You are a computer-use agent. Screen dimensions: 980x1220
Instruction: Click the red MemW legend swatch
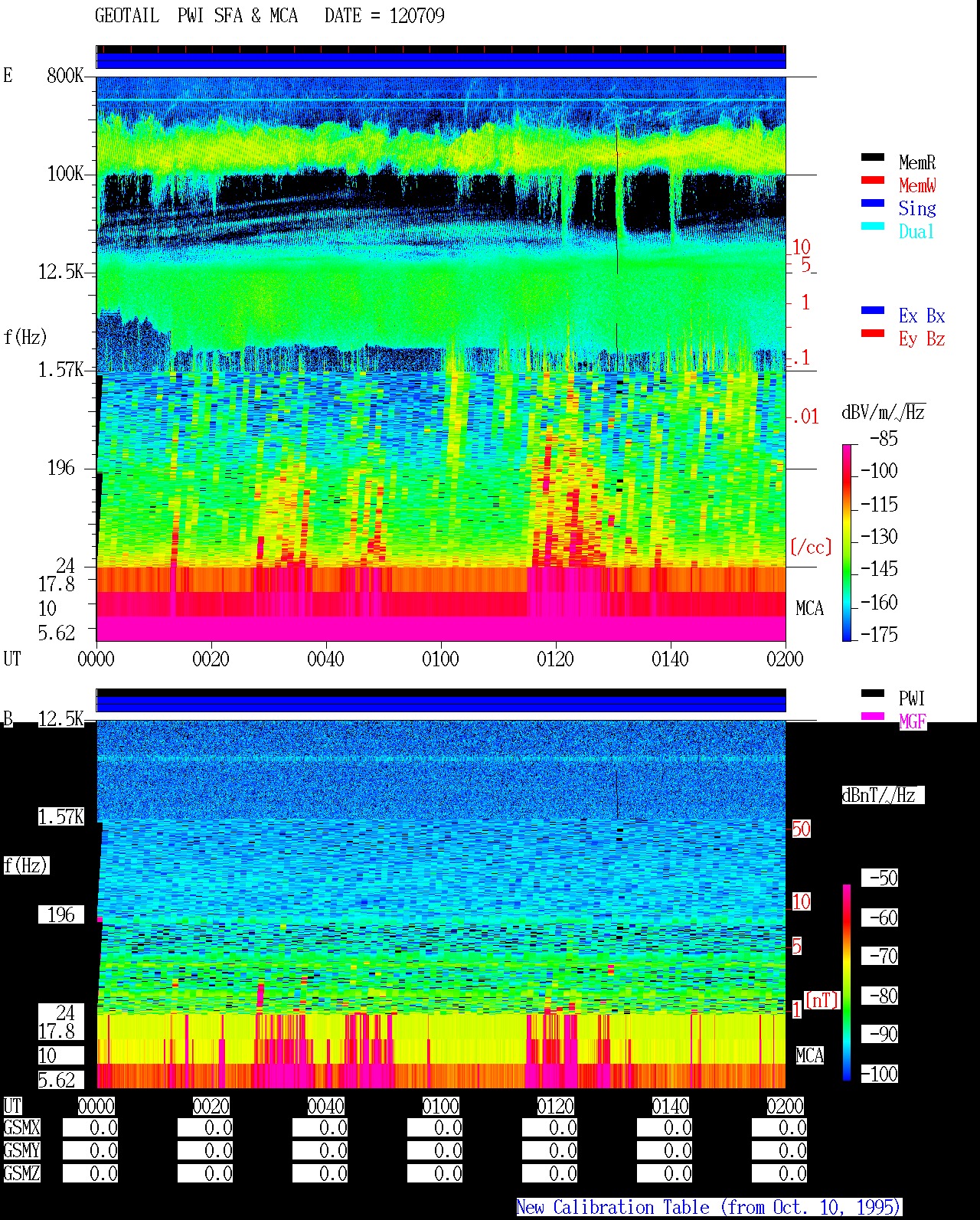pos(873,181)
